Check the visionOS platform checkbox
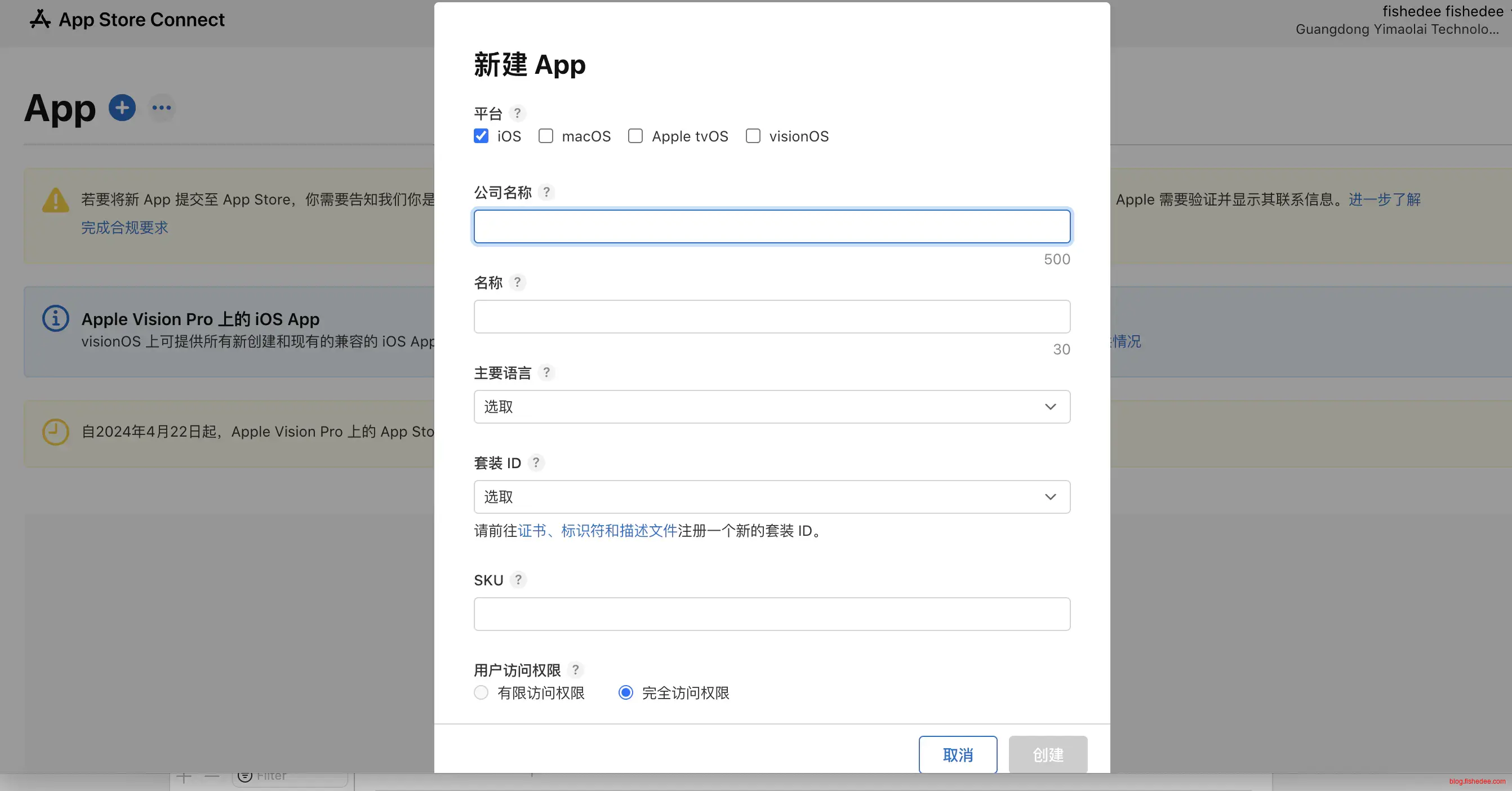1512x791 pixels. coord(753,136)
